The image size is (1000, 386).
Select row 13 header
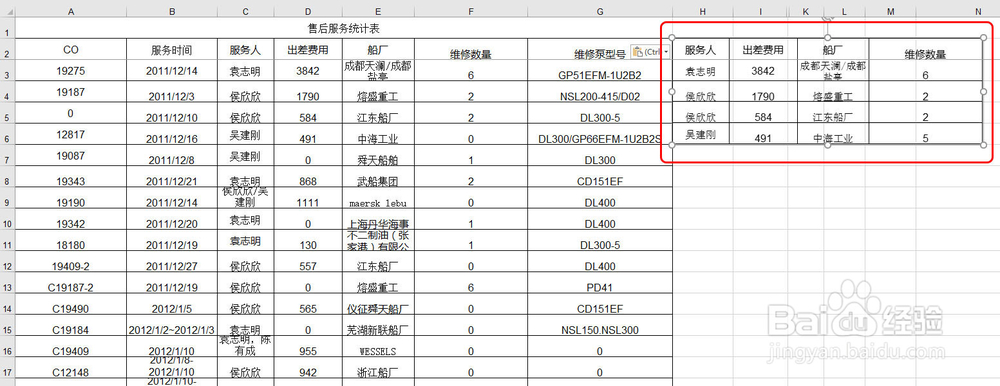pos(8,283)
